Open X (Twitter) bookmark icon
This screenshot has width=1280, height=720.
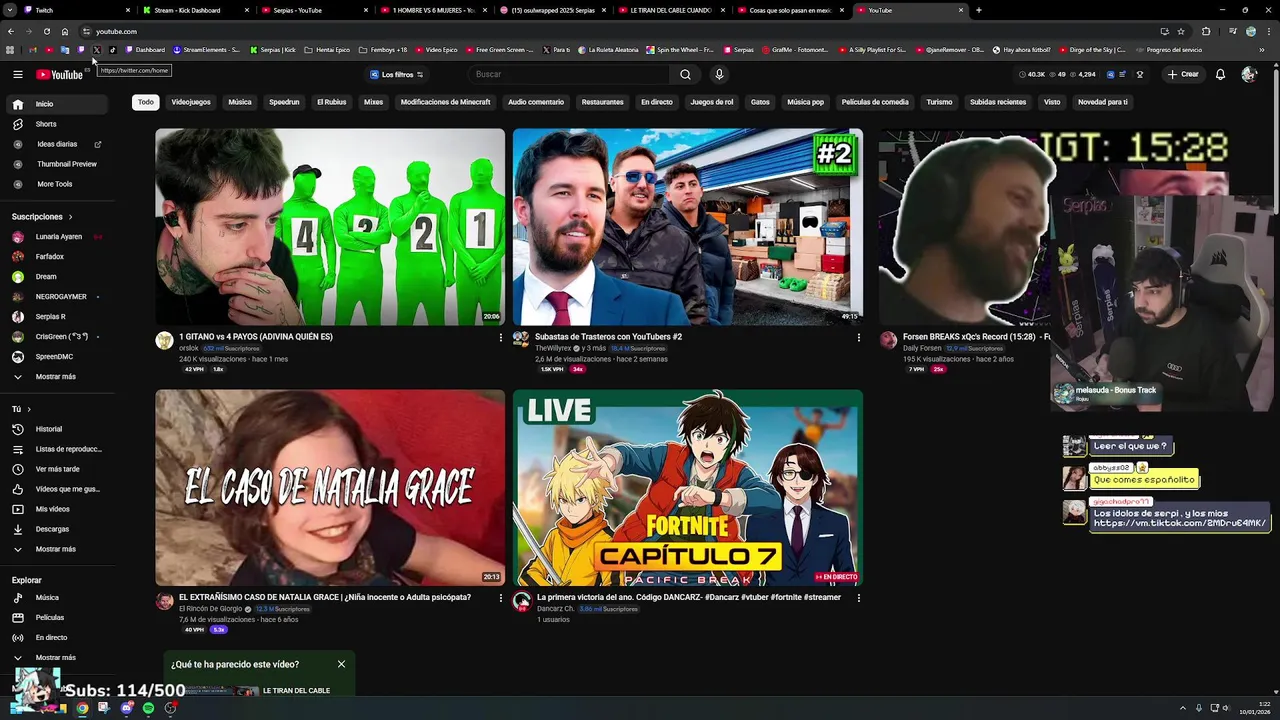(x=96, y=50)
